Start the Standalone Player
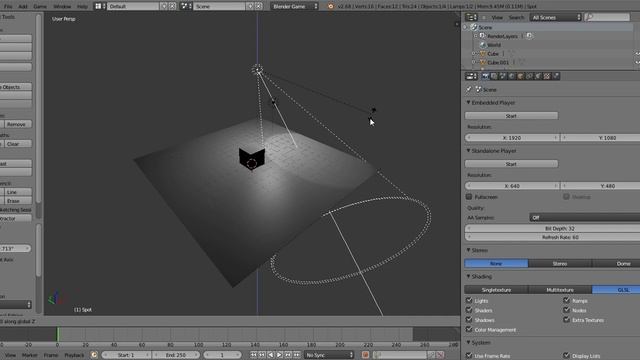 click(x=511, y=164)
